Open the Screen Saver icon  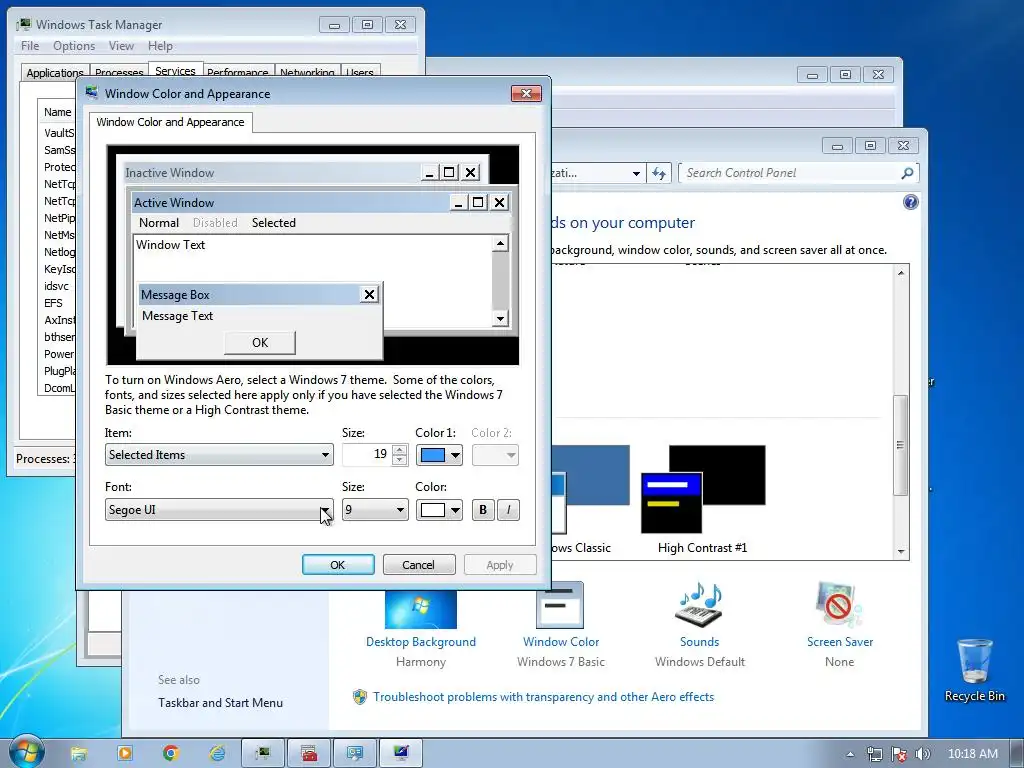[839, 605]
